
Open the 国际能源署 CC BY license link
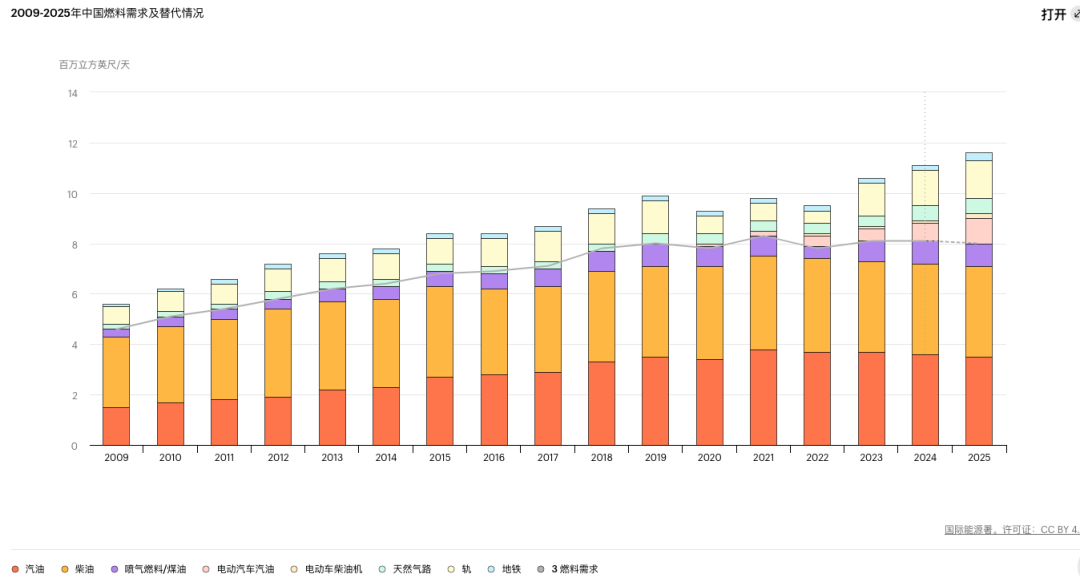[x=1011, y=530]
